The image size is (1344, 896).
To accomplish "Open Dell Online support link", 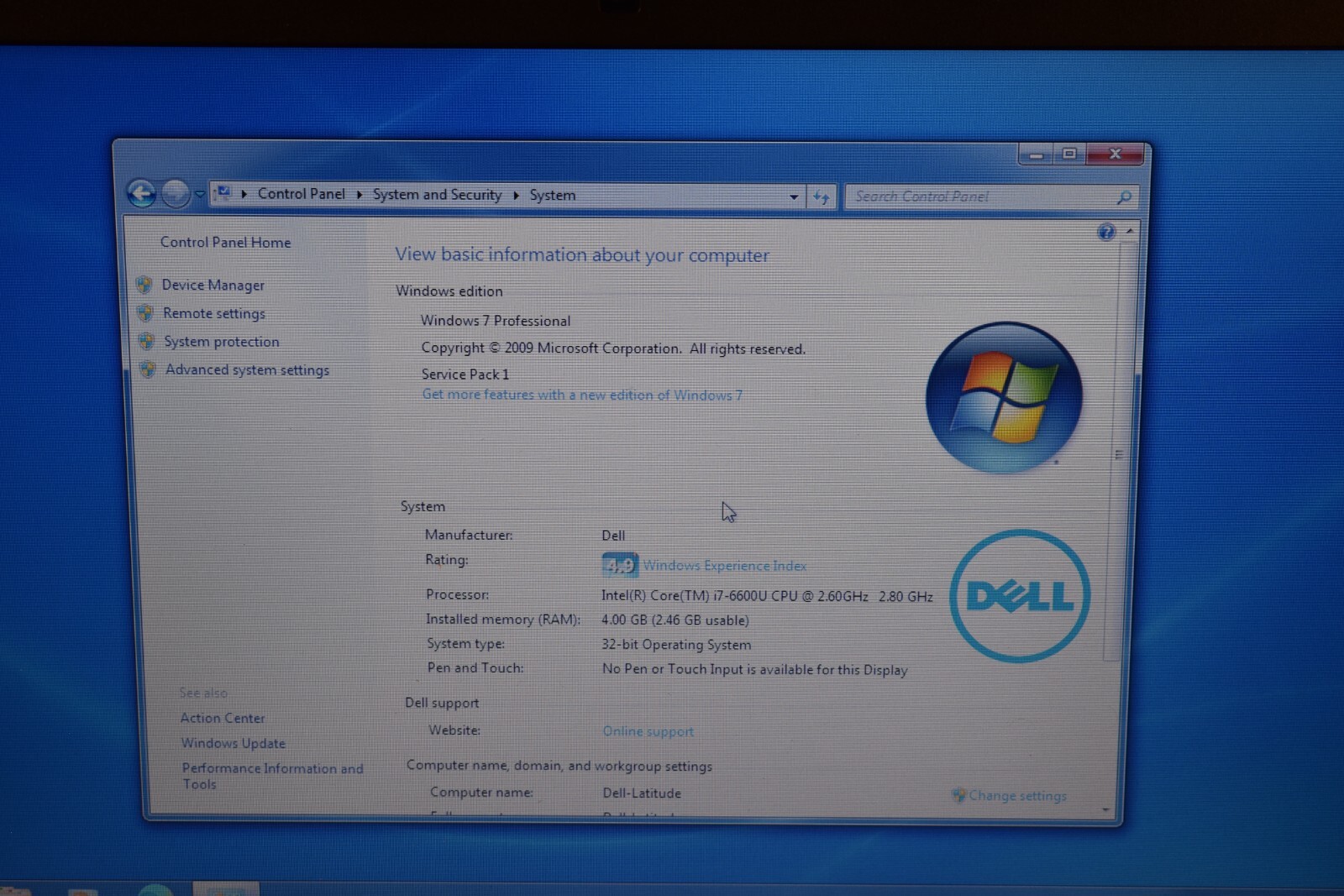I will (x=648, y=731).
